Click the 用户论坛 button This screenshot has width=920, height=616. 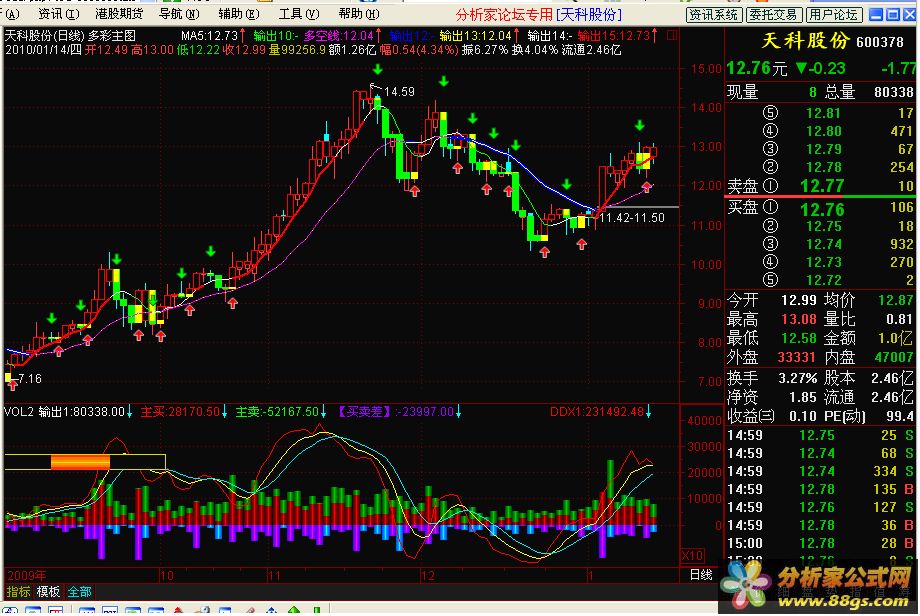click(x=834, y=15)
